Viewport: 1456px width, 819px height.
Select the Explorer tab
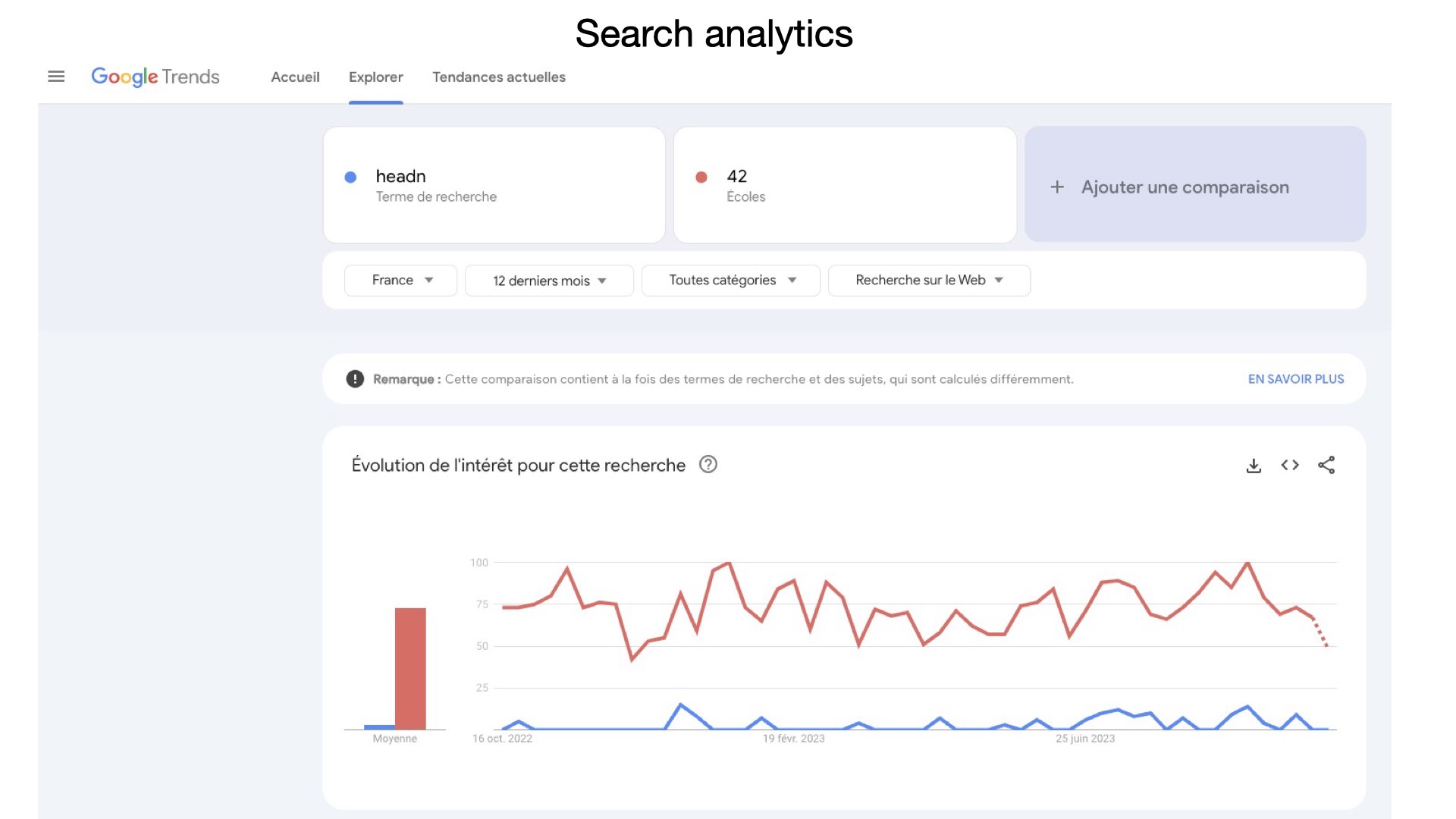coord(376,77)
